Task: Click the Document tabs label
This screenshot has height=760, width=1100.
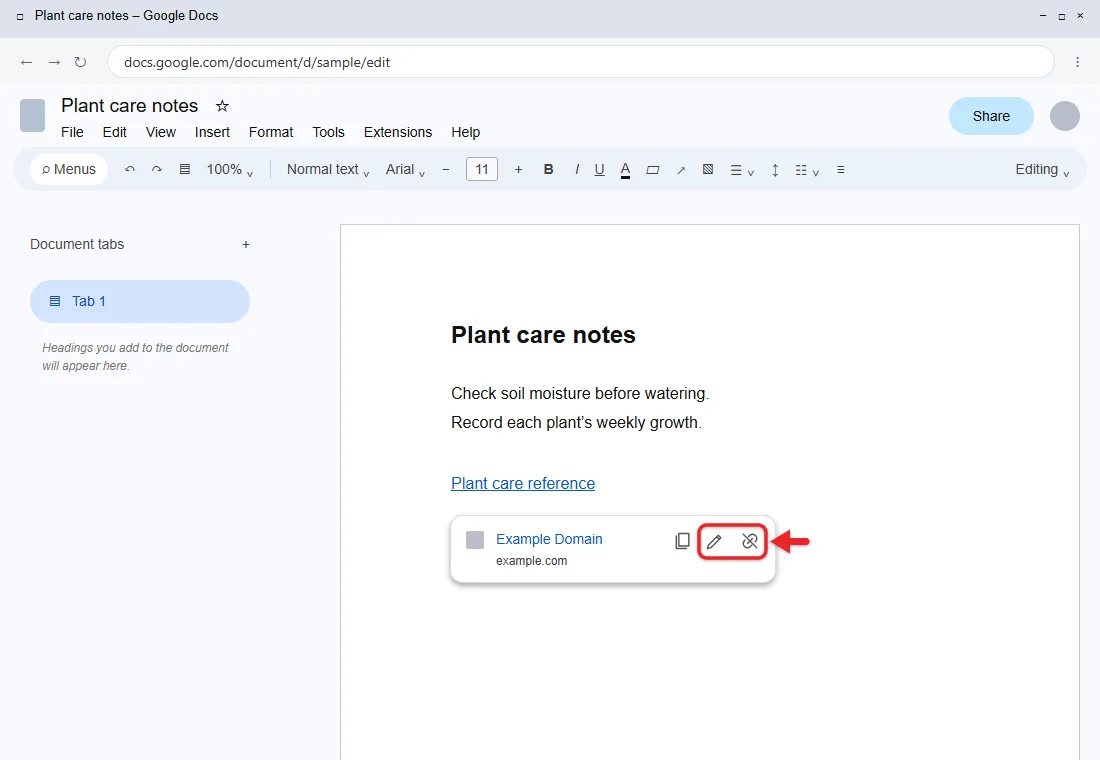Action: click(77, 244)
